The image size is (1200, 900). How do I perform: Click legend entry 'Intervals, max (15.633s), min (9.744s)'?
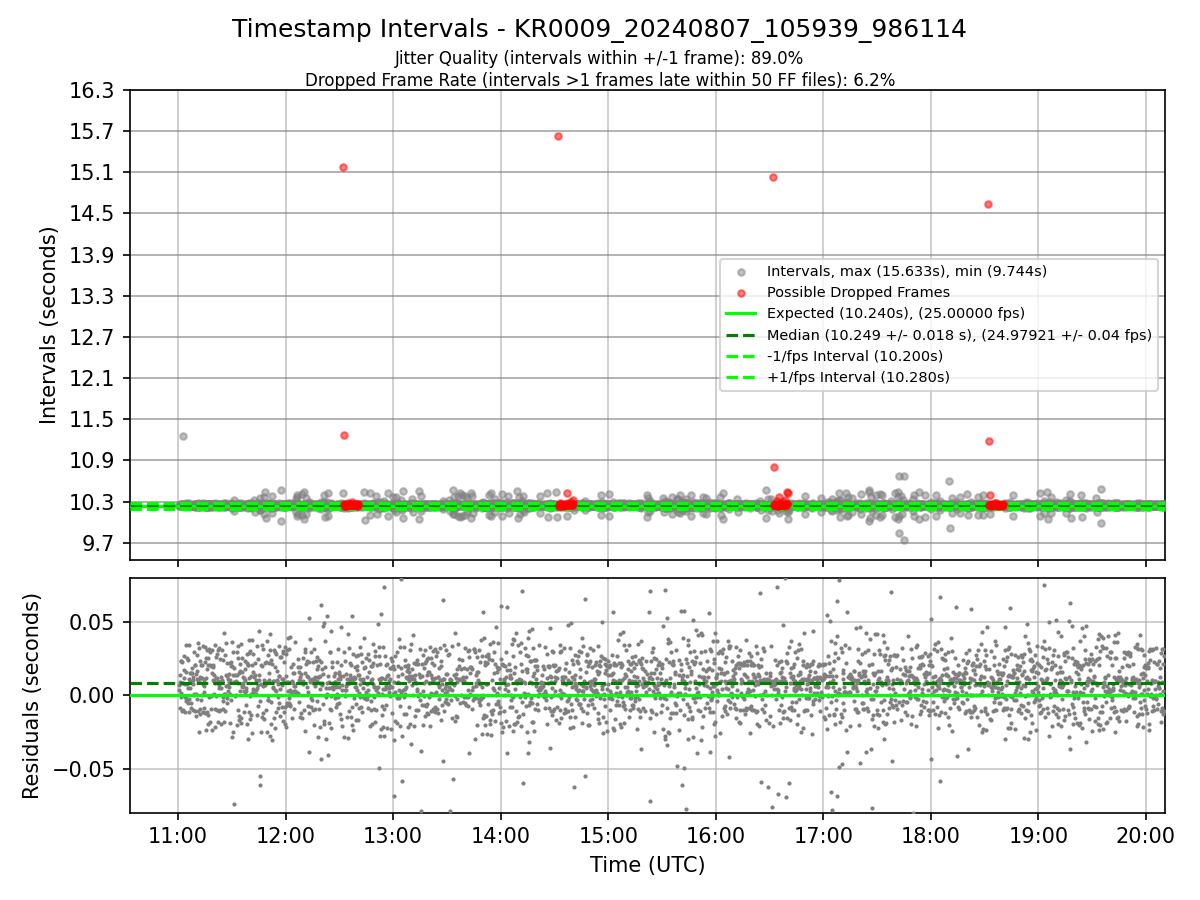click(907, 271)
